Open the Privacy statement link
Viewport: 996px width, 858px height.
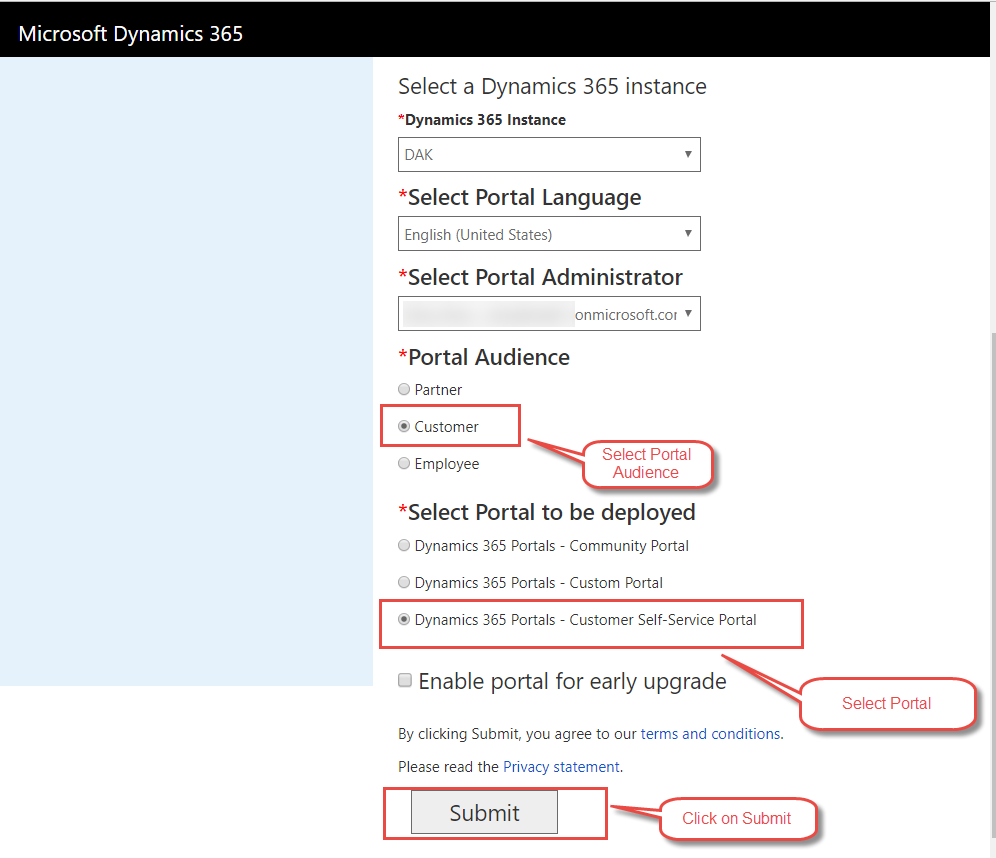[x=561, y=767]
